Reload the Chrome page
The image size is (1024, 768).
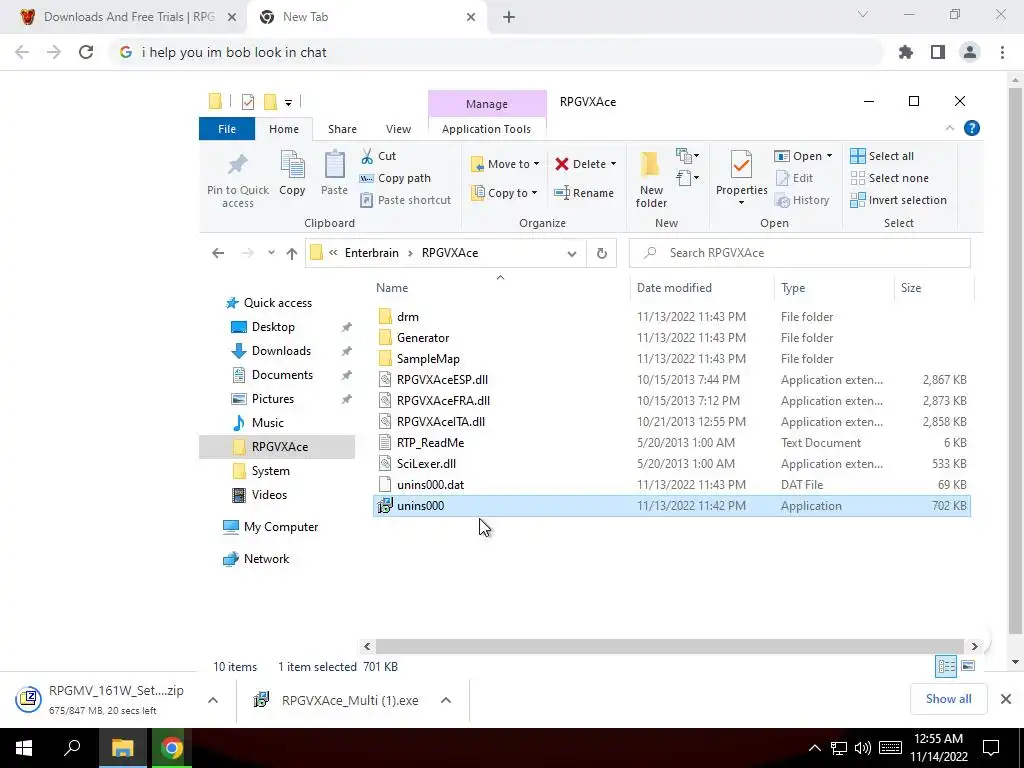[86, 52]
